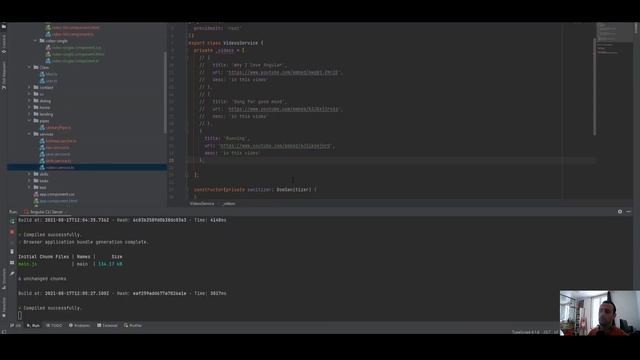Open the Project tool window sidebar button

tap(4, 27)
